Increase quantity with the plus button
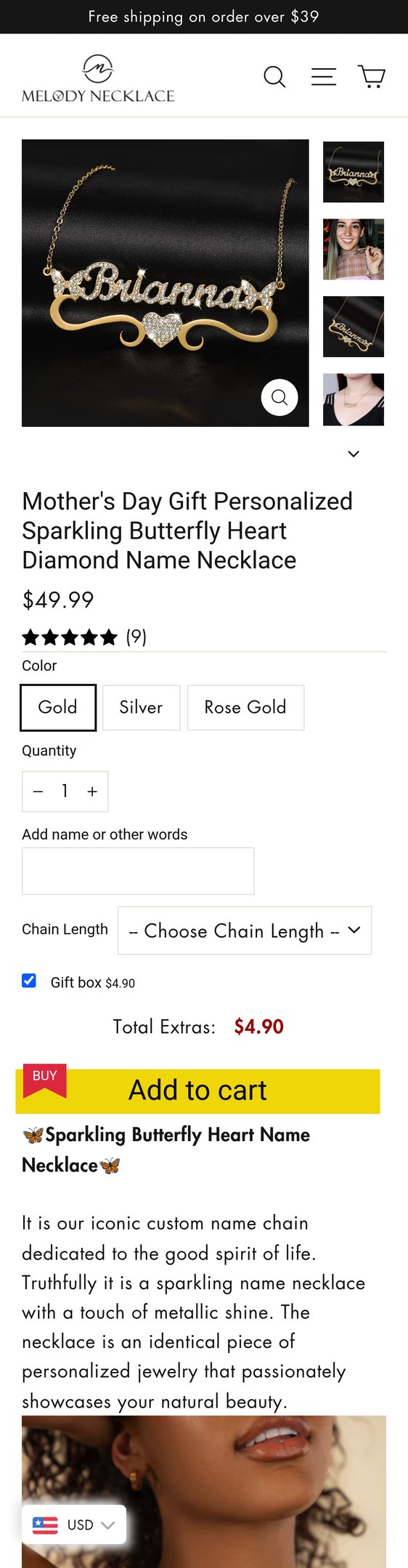 [92, 791]
